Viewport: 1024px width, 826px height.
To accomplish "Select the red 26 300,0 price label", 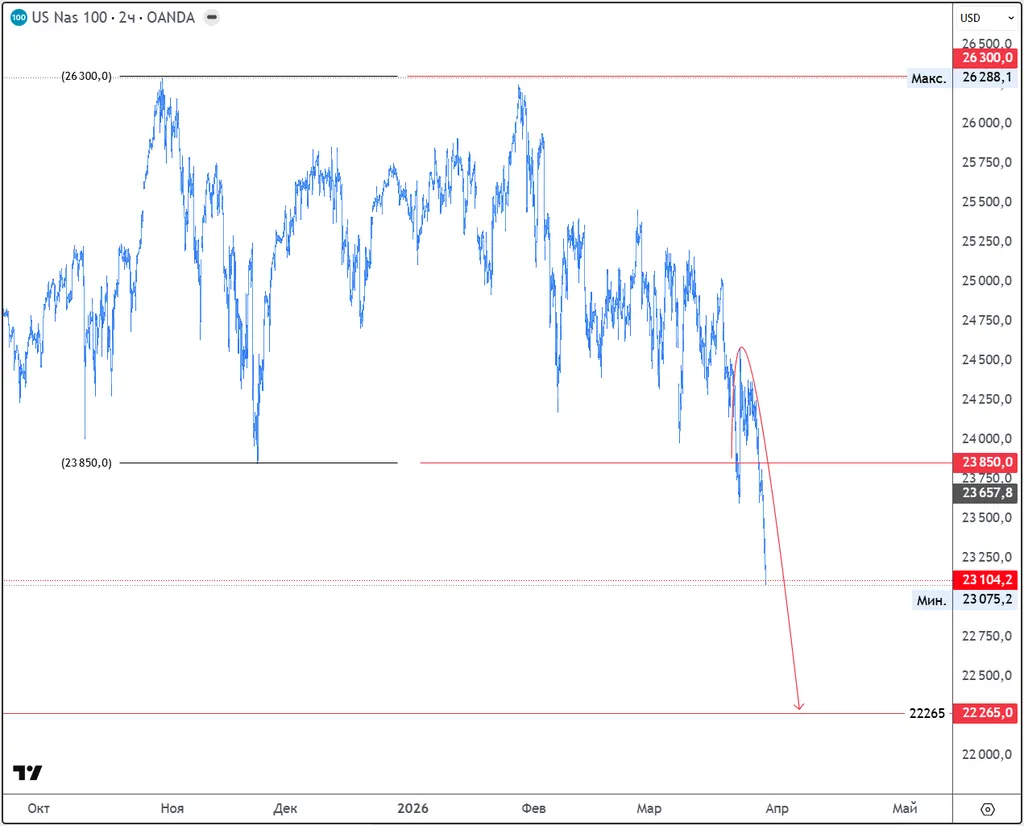I will [x=987, y=59].
